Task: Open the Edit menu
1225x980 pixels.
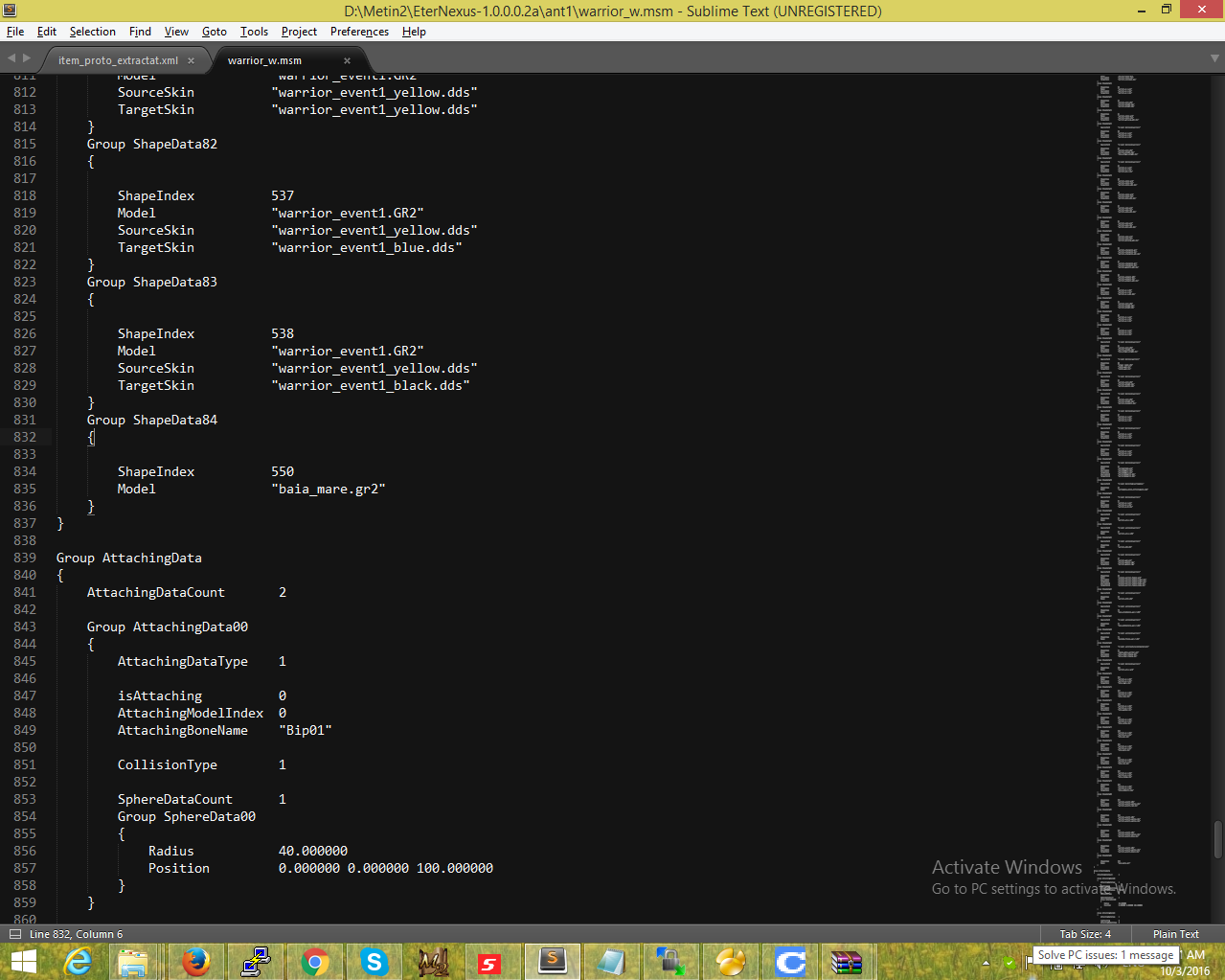Action: tap(47, 32)
